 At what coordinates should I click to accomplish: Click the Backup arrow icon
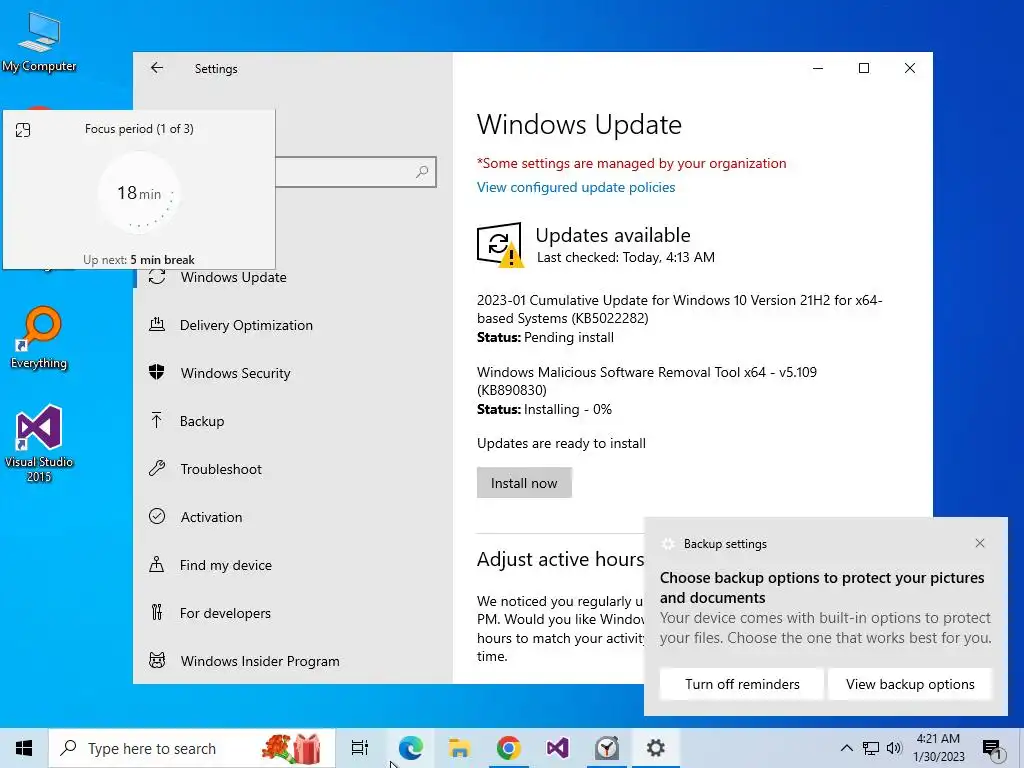[157, 420]
